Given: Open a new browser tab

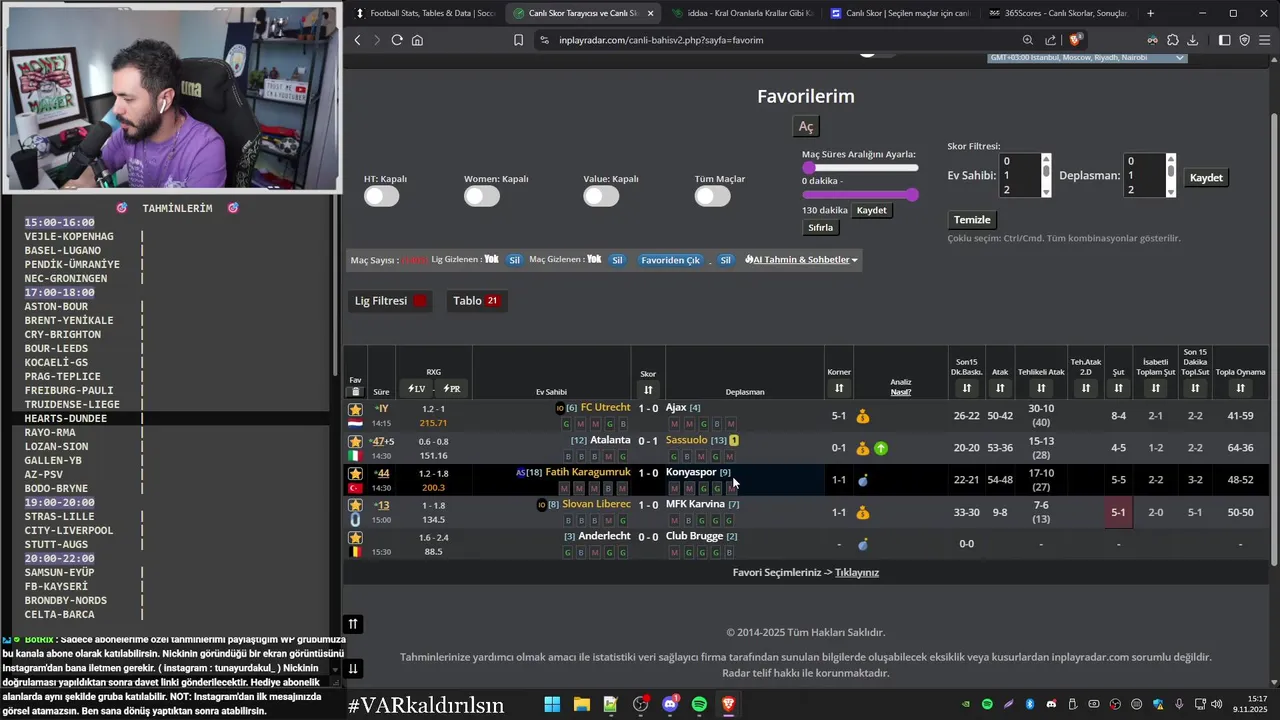Looking at the screenshot, I should point(1151,13).
